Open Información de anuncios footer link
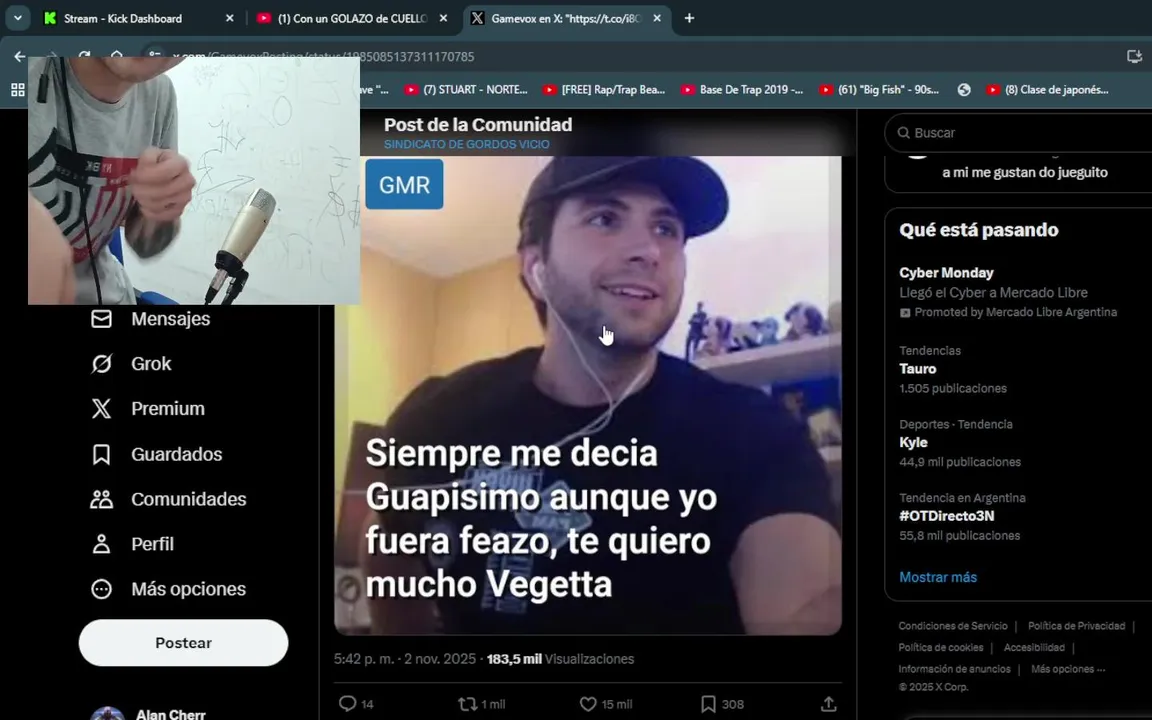1152x720 pixels. 954,669
